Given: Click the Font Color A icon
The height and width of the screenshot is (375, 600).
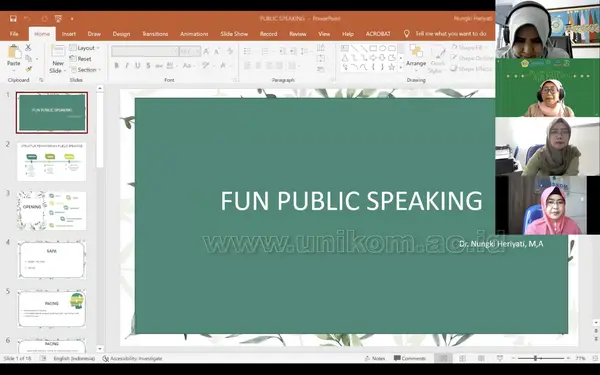Looking at the screenshot, I should 223,66.
